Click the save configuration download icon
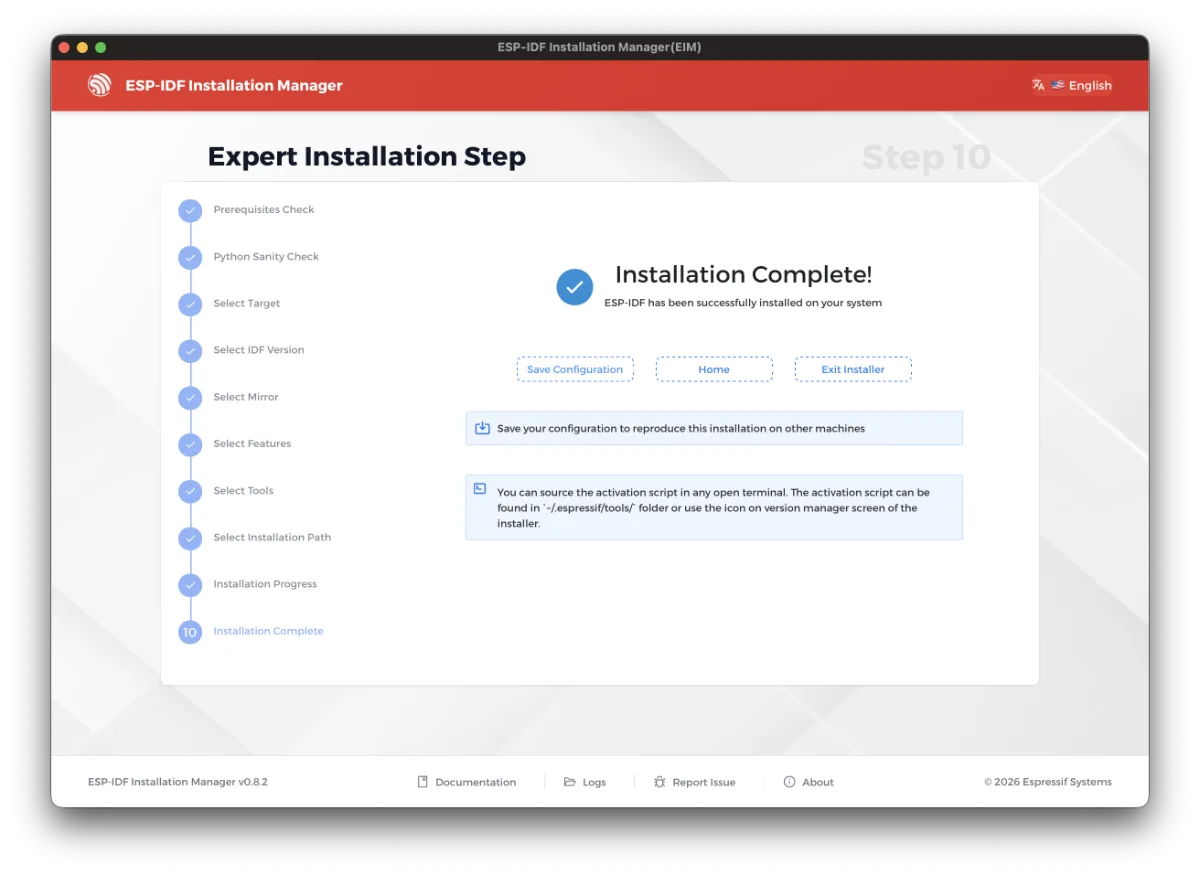Image resolution: width=1200 pixels, height=875 pixels. click(482, 428)
